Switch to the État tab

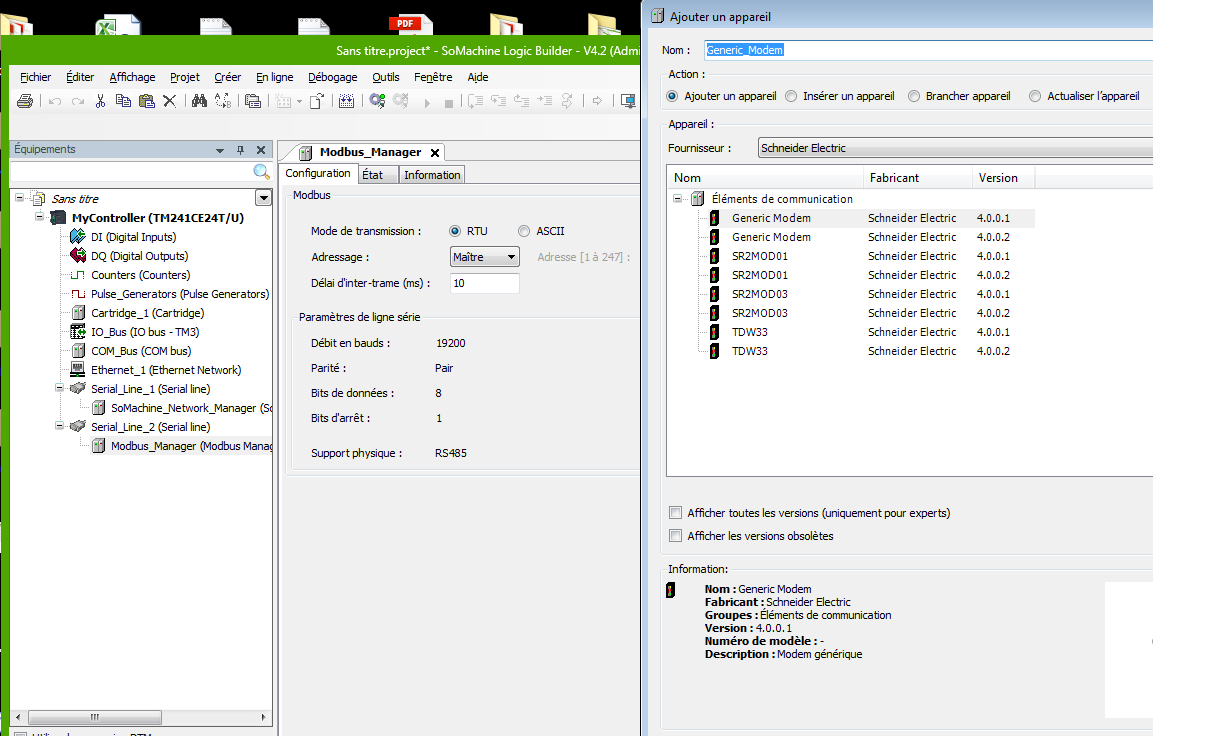tap(373, 175)
